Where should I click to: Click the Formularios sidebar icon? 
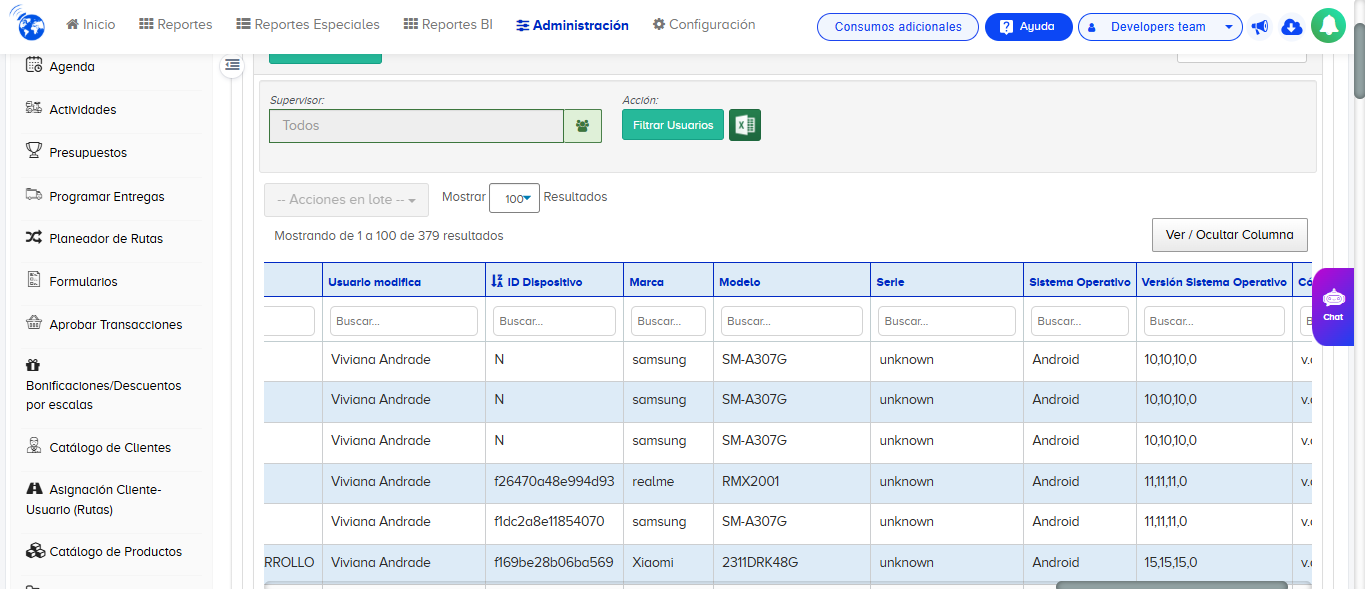point(34,280)
